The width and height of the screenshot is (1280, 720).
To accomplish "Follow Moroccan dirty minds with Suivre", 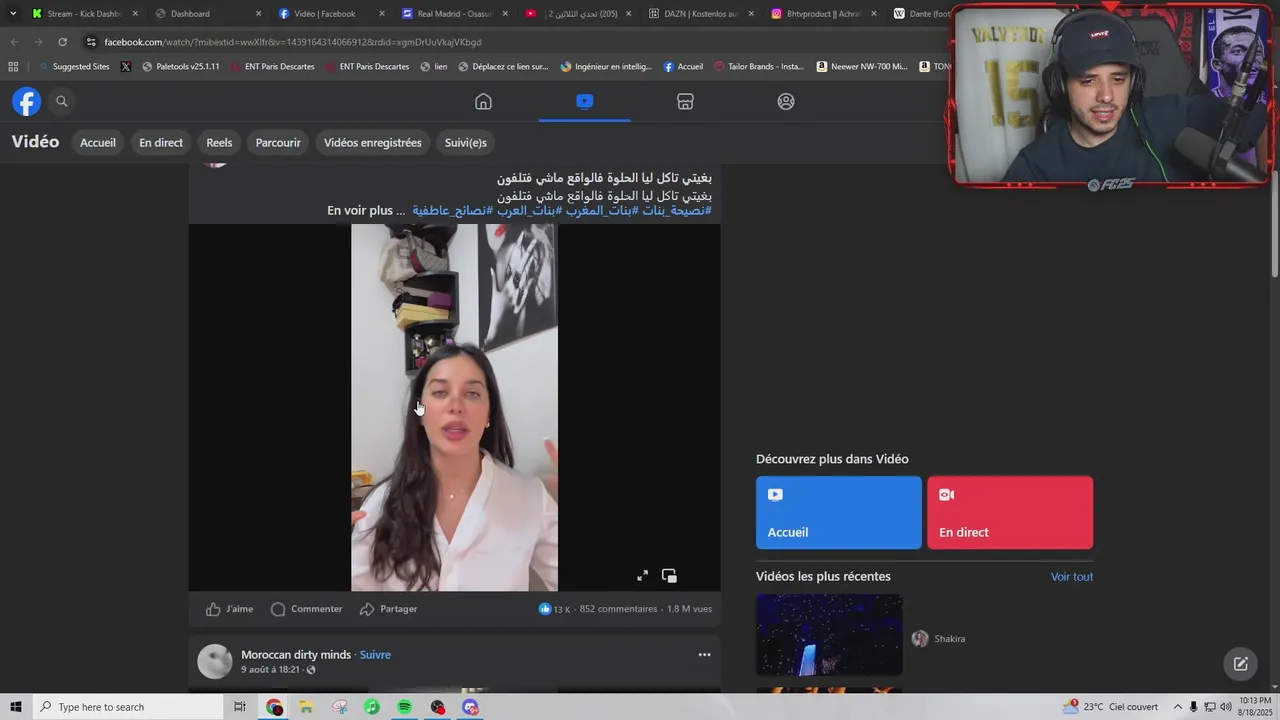I will coord(375,655).
